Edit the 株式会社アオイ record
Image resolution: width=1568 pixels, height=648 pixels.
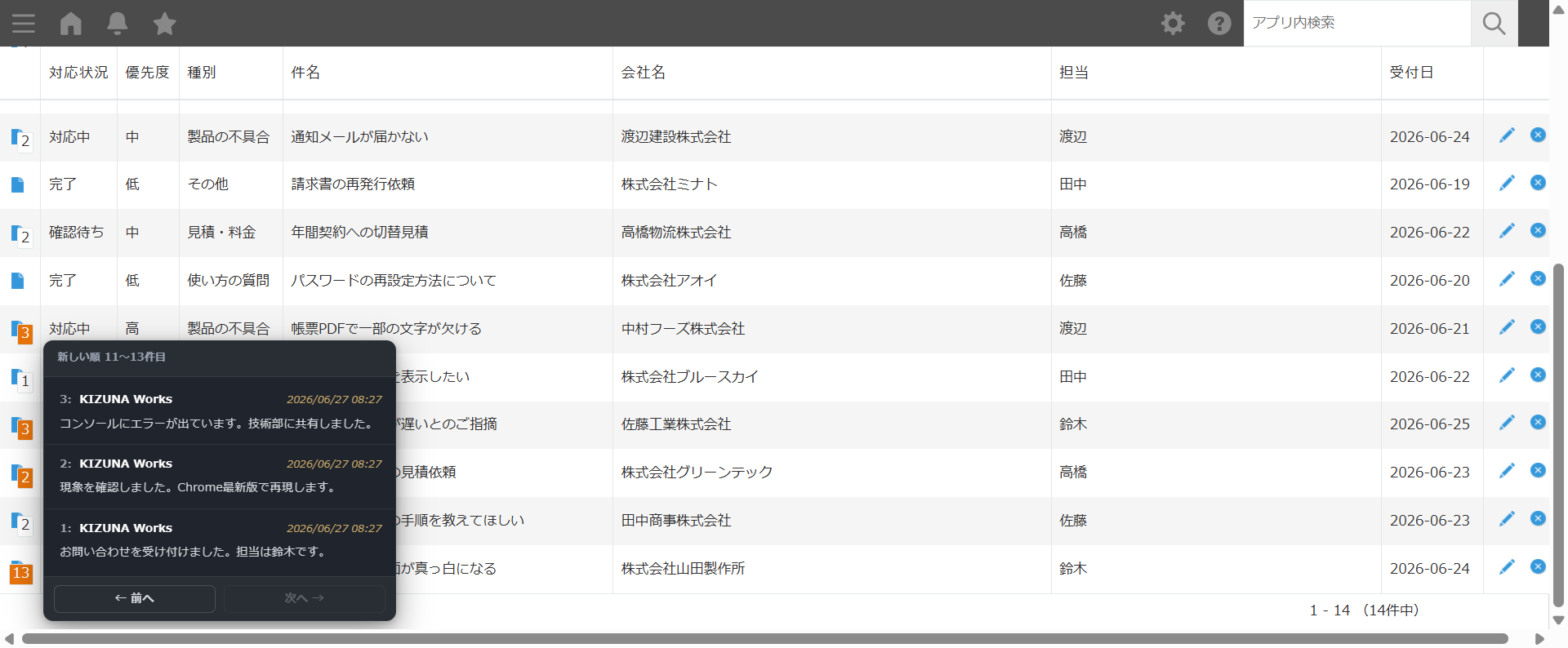(x=1507, y=279)
